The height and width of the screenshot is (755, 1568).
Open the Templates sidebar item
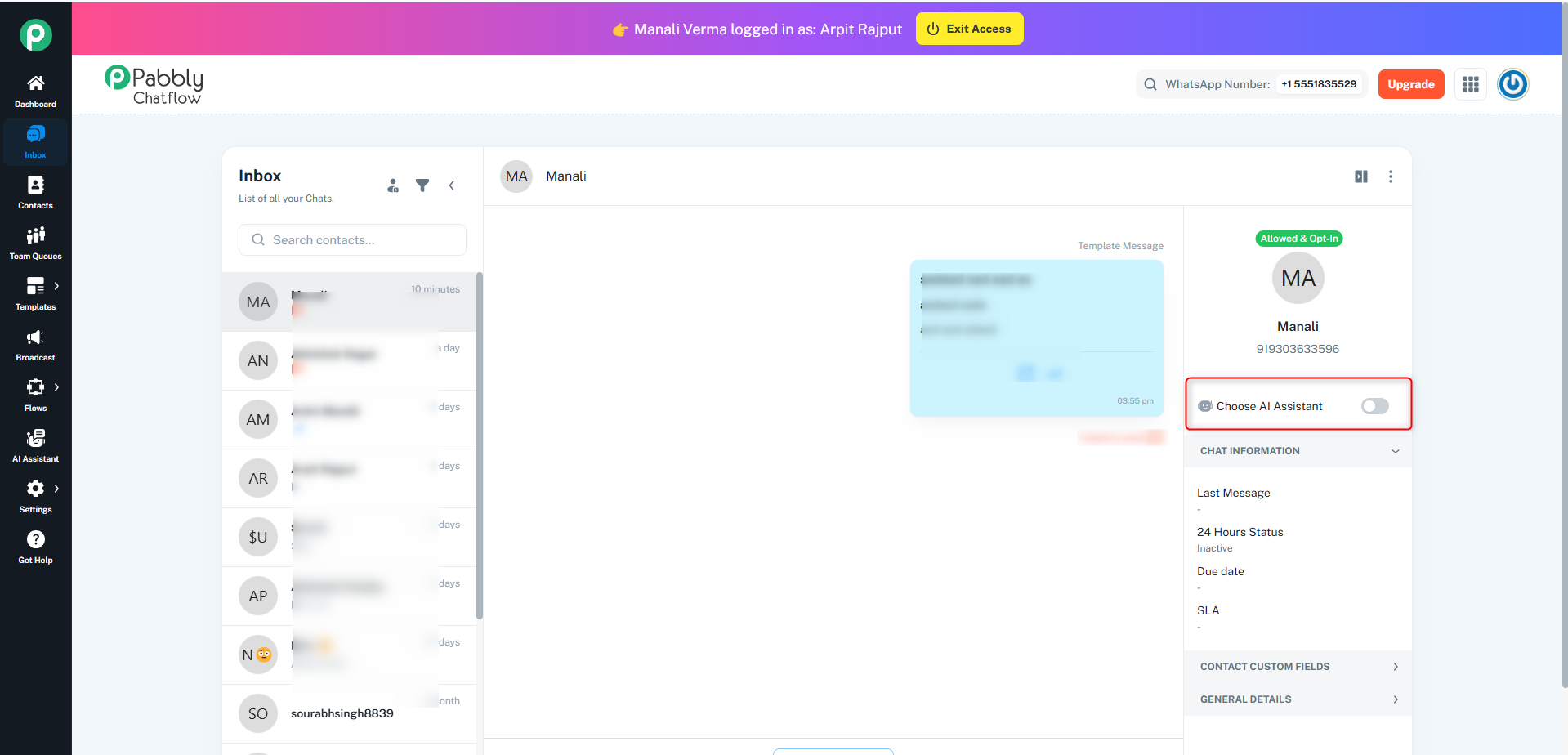coord(35,294)
